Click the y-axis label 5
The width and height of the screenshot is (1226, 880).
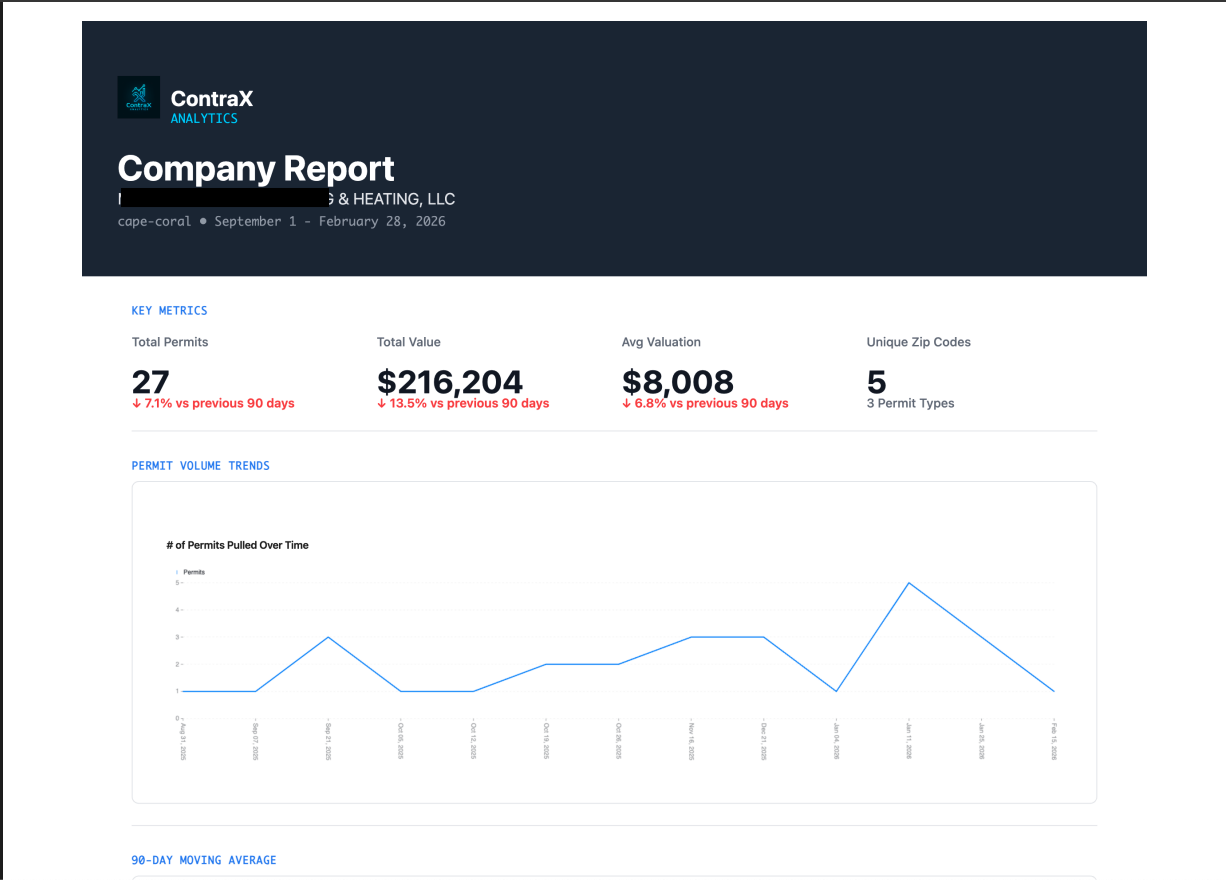point(177,583)
